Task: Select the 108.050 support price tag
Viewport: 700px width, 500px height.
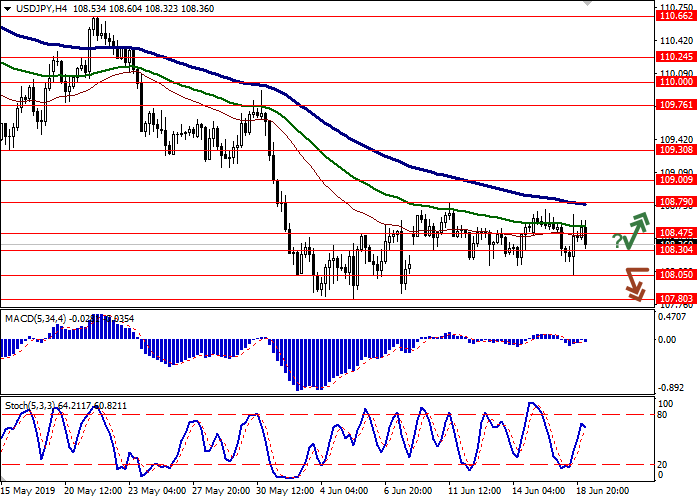Action: point(675,275)
